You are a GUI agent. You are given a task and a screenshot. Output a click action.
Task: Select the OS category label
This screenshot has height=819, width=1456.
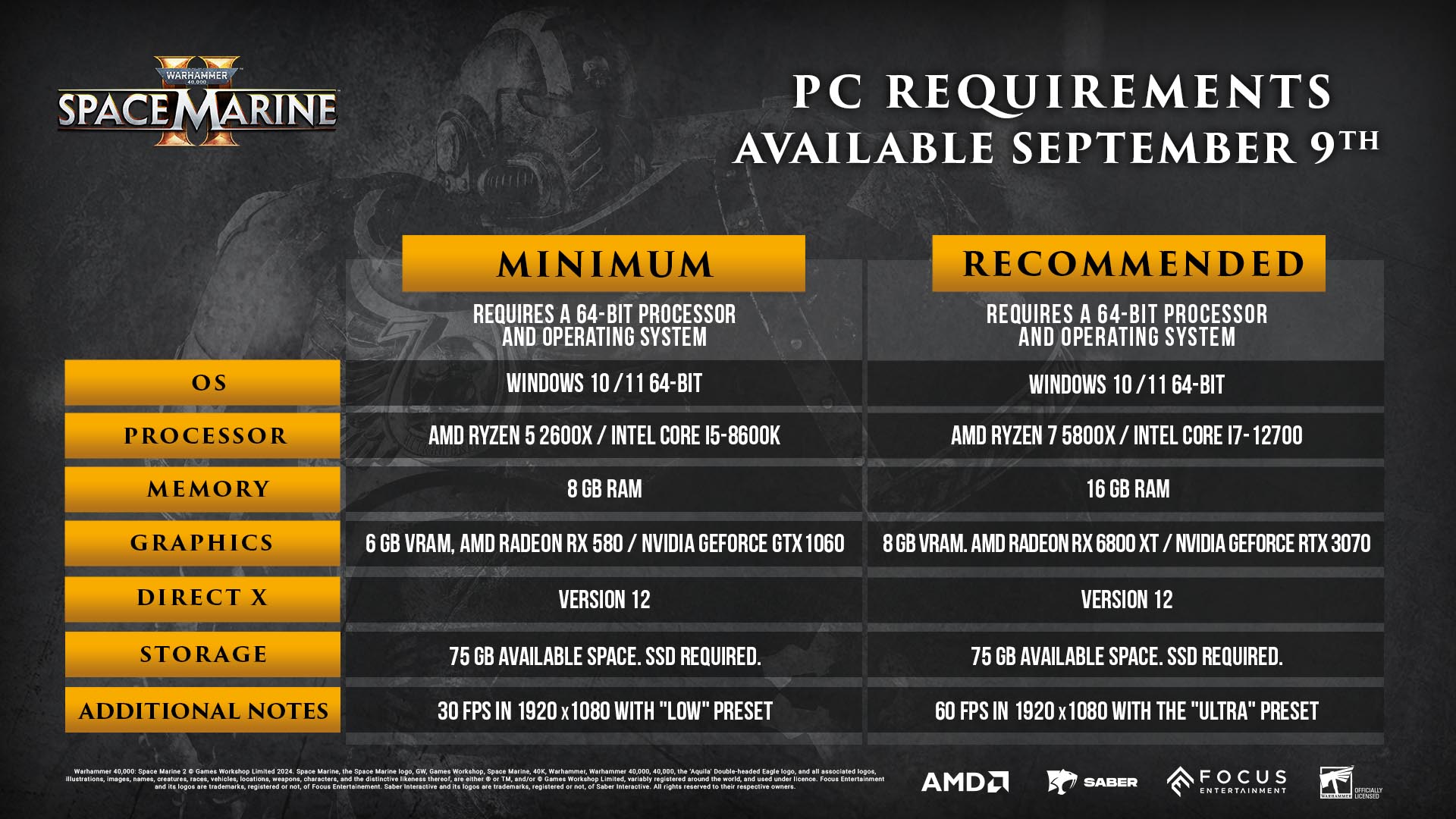[x=200, y=383]
